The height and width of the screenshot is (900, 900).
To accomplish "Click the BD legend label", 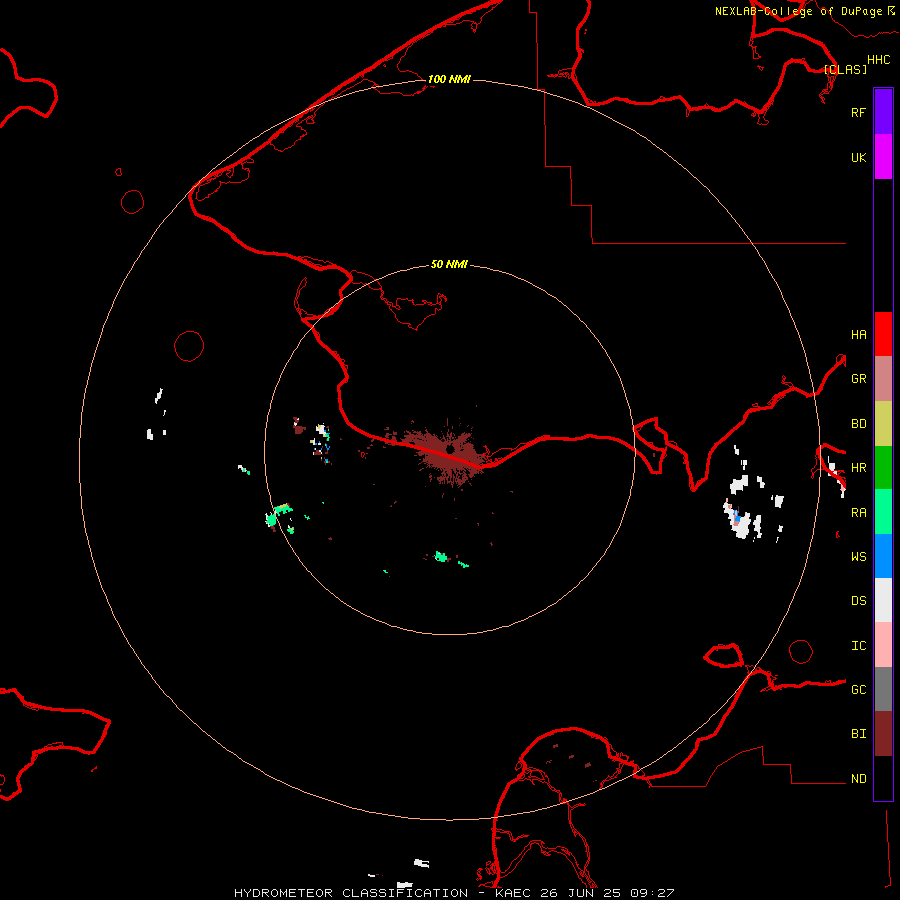I will click(x=858, y=424).
